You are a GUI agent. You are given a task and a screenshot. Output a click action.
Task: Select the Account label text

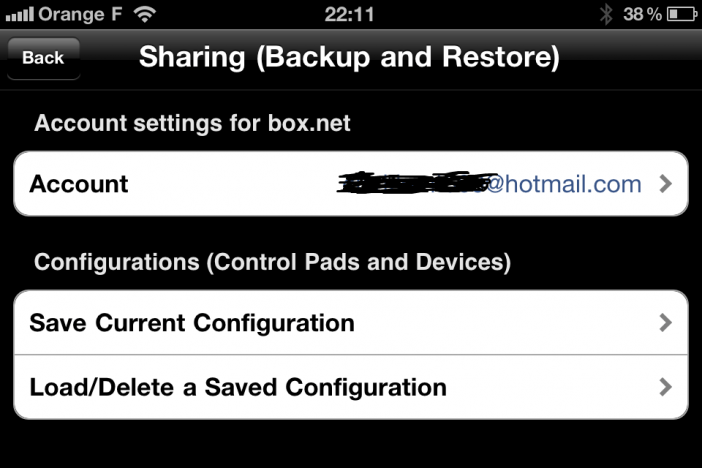tap(79, 184)
